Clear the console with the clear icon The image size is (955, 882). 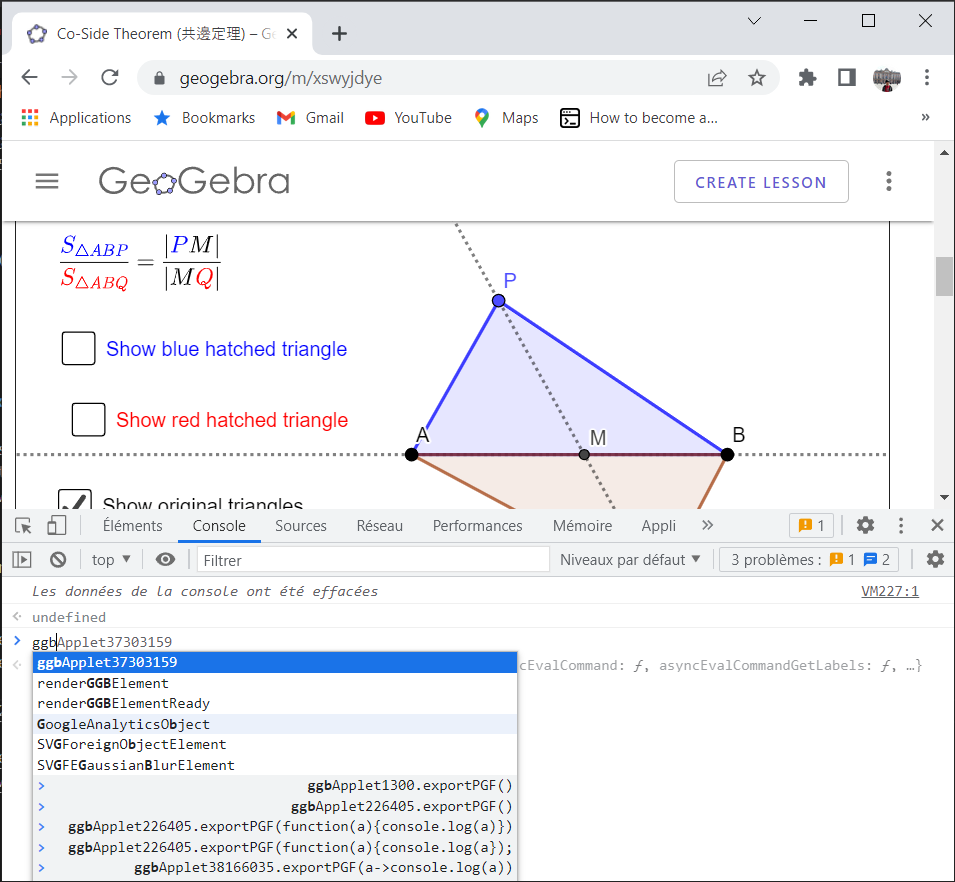point(58,560)
